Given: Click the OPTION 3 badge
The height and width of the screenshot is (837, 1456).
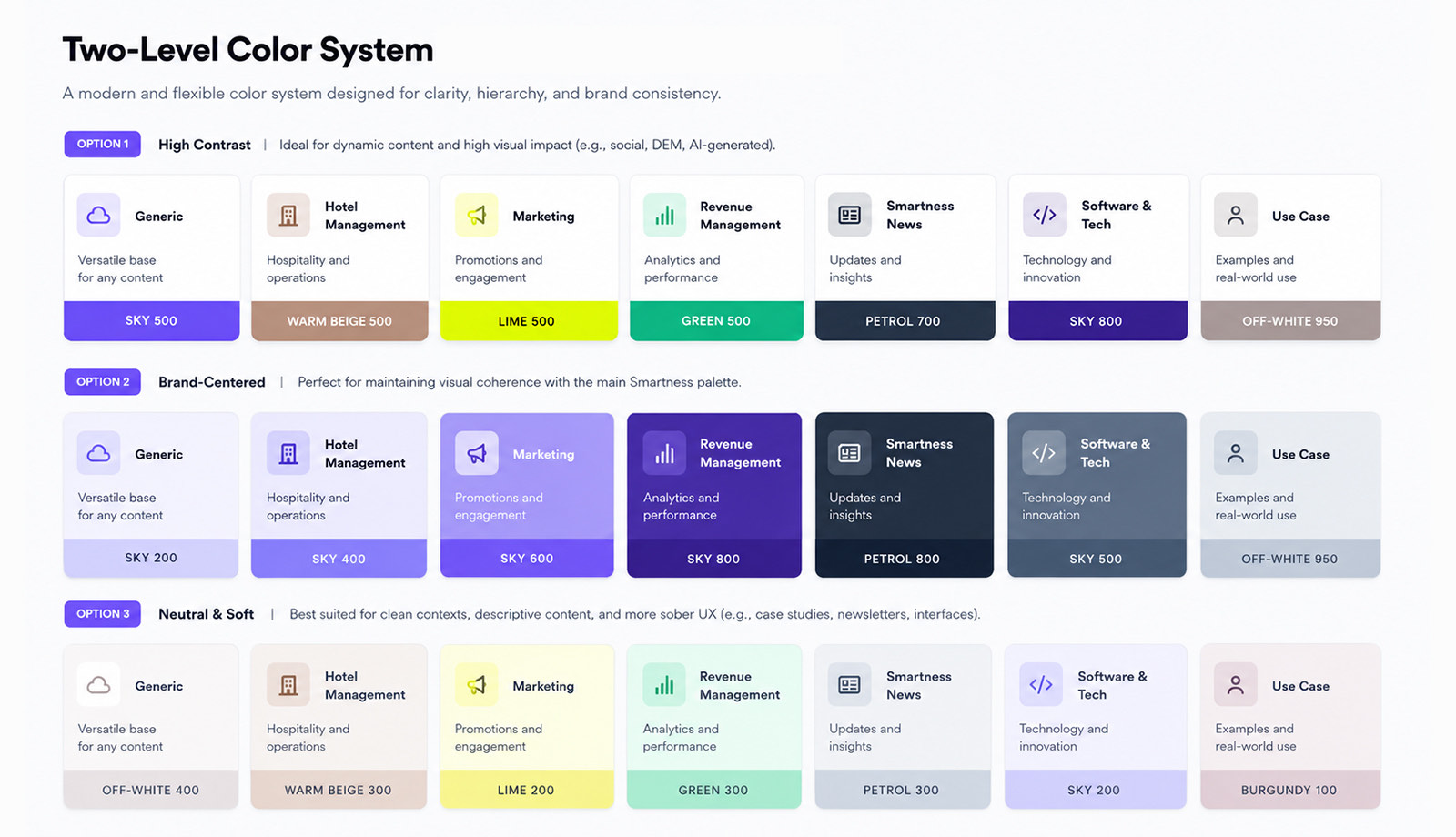Looking at the screenshot, I should [x=103, y=614].
